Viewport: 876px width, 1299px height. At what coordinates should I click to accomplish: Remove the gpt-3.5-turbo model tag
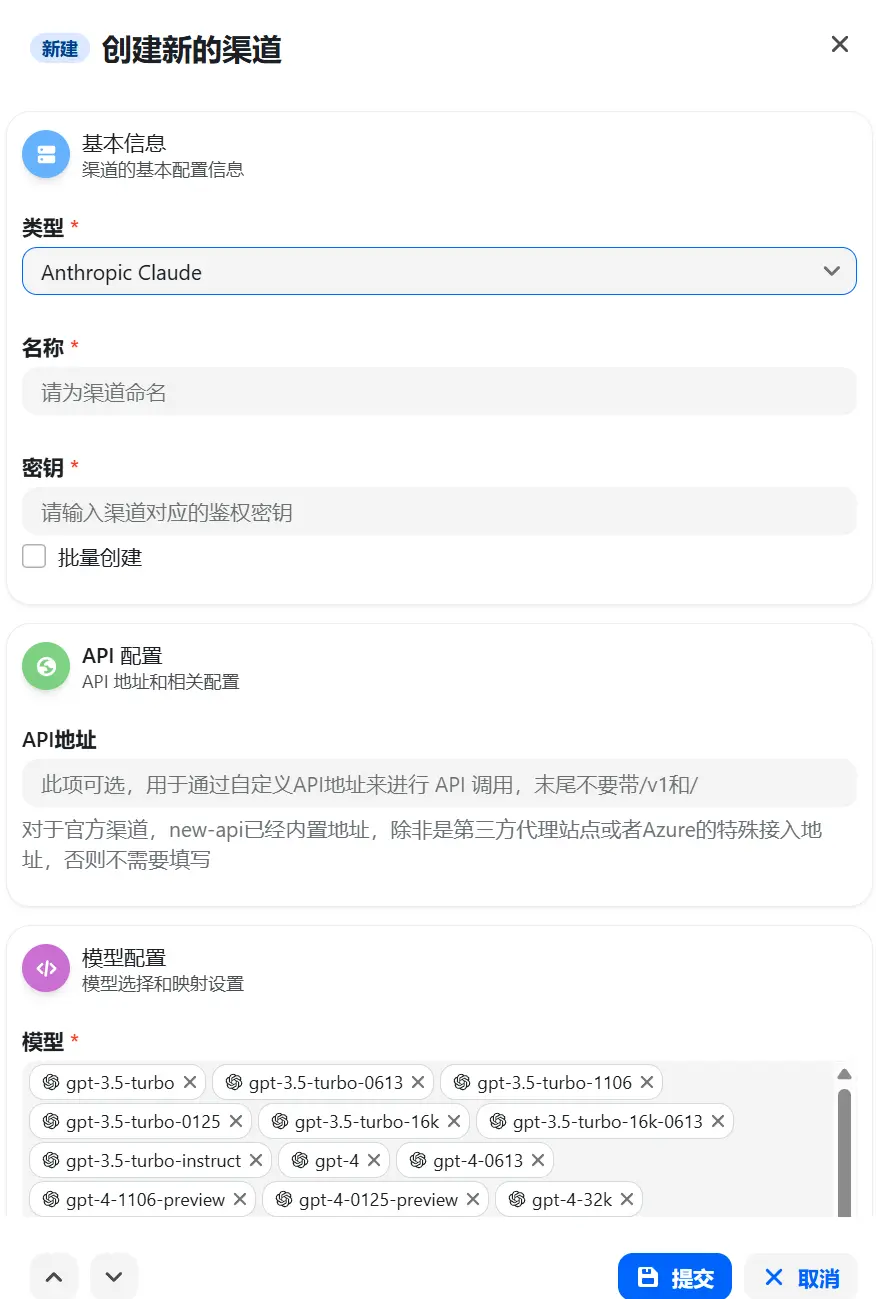click(191, 1082)
